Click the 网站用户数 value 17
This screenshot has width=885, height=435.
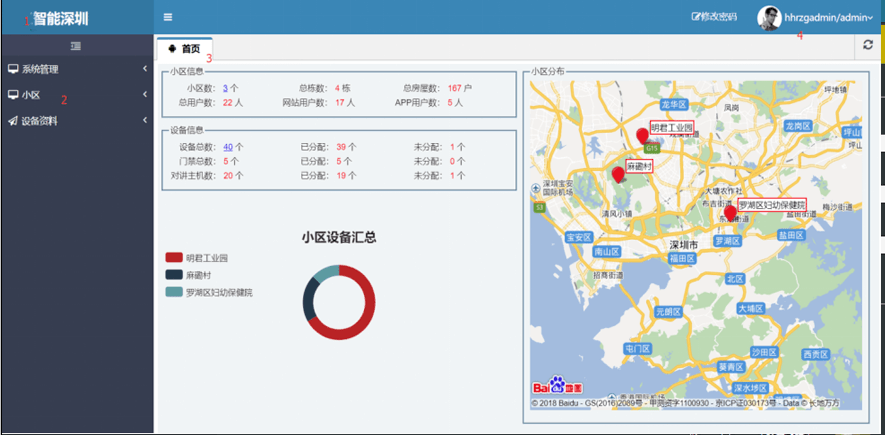(x=340, y=103)
